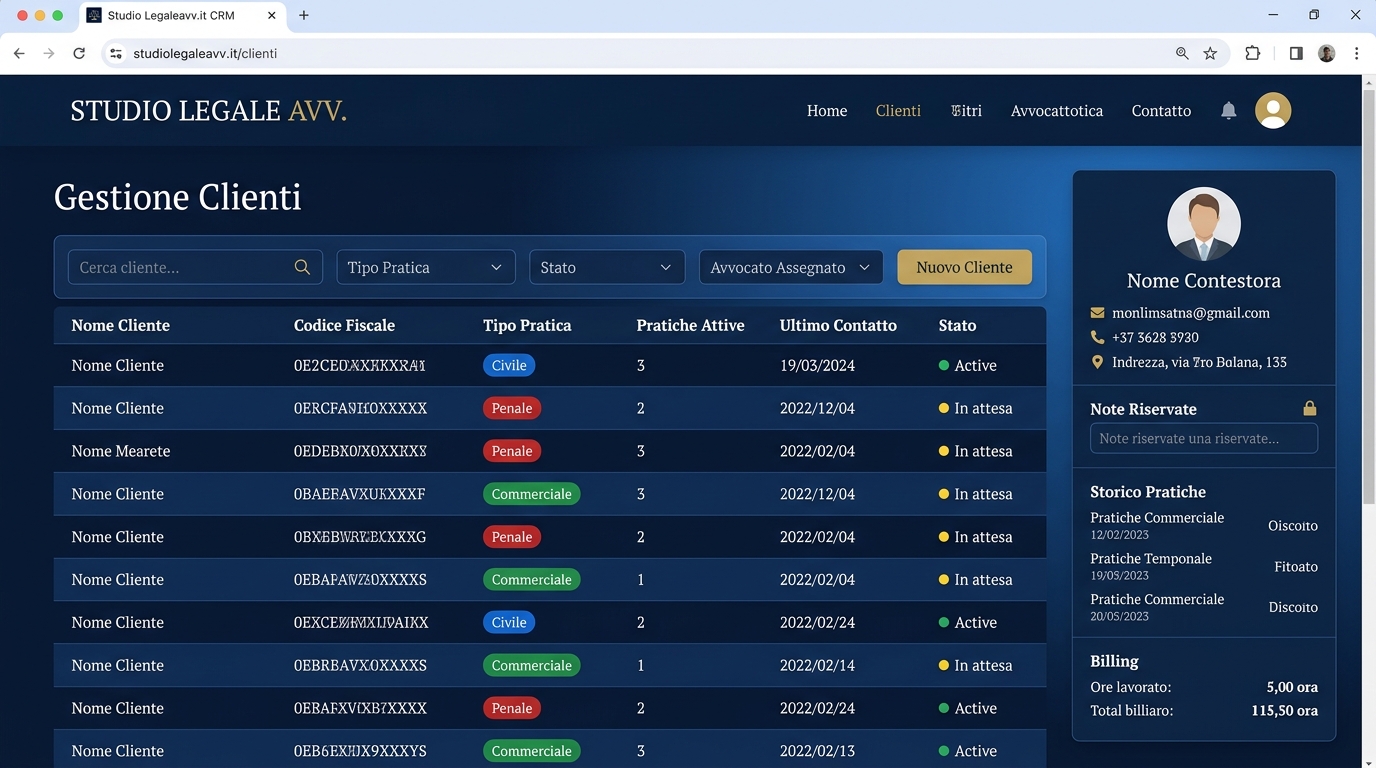Click the Note riservate input field

click(1203, 438)
